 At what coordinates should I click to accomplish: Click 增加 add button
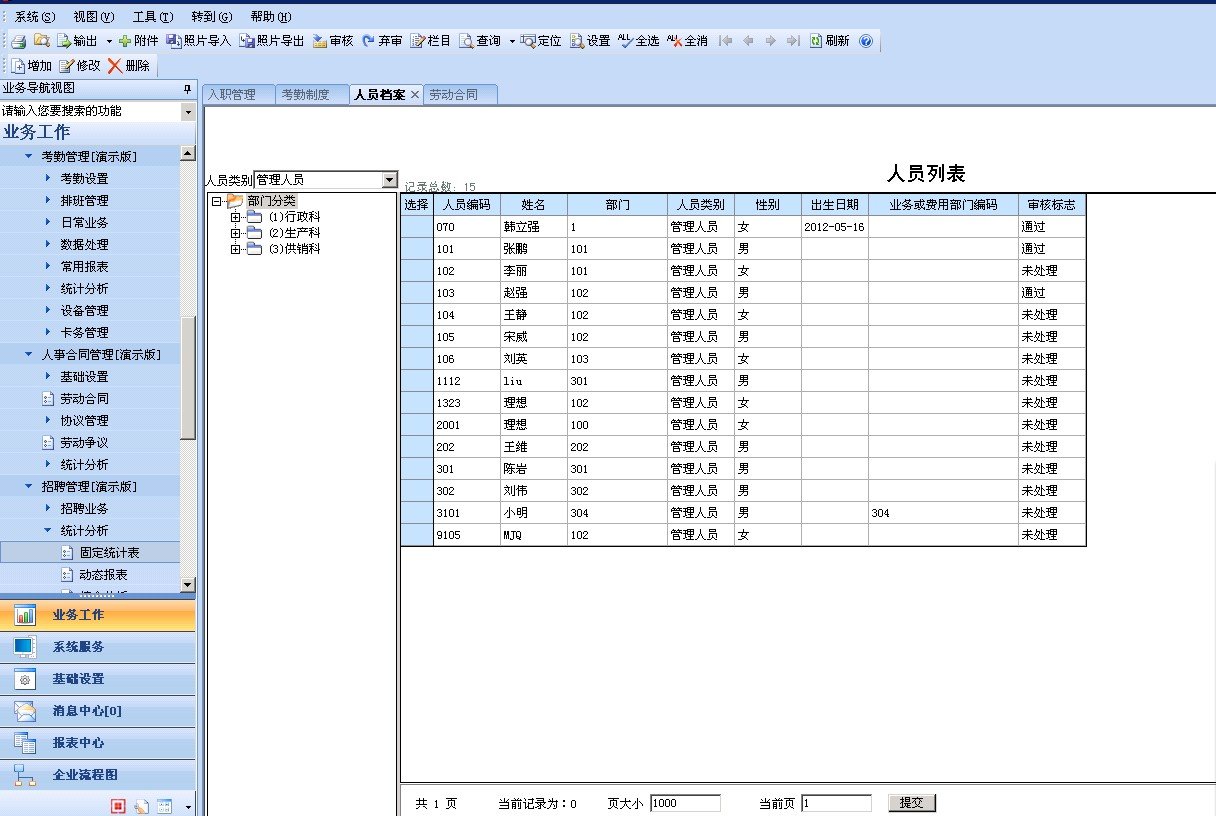[32, 66]
